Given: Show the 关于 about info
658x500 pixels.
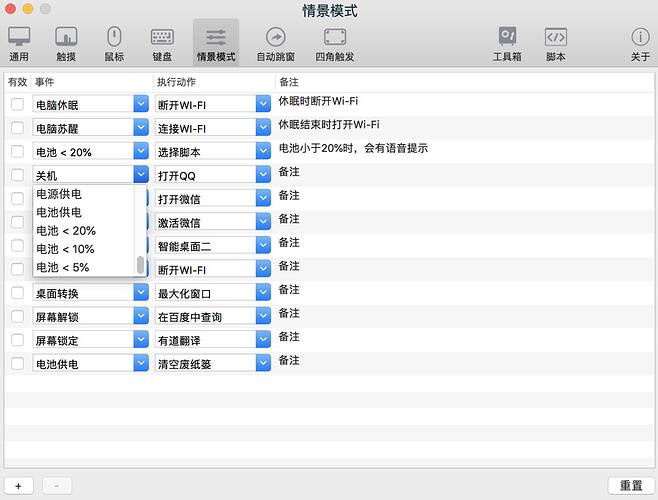Looking at the screenshot, I should tap(640, 43).
